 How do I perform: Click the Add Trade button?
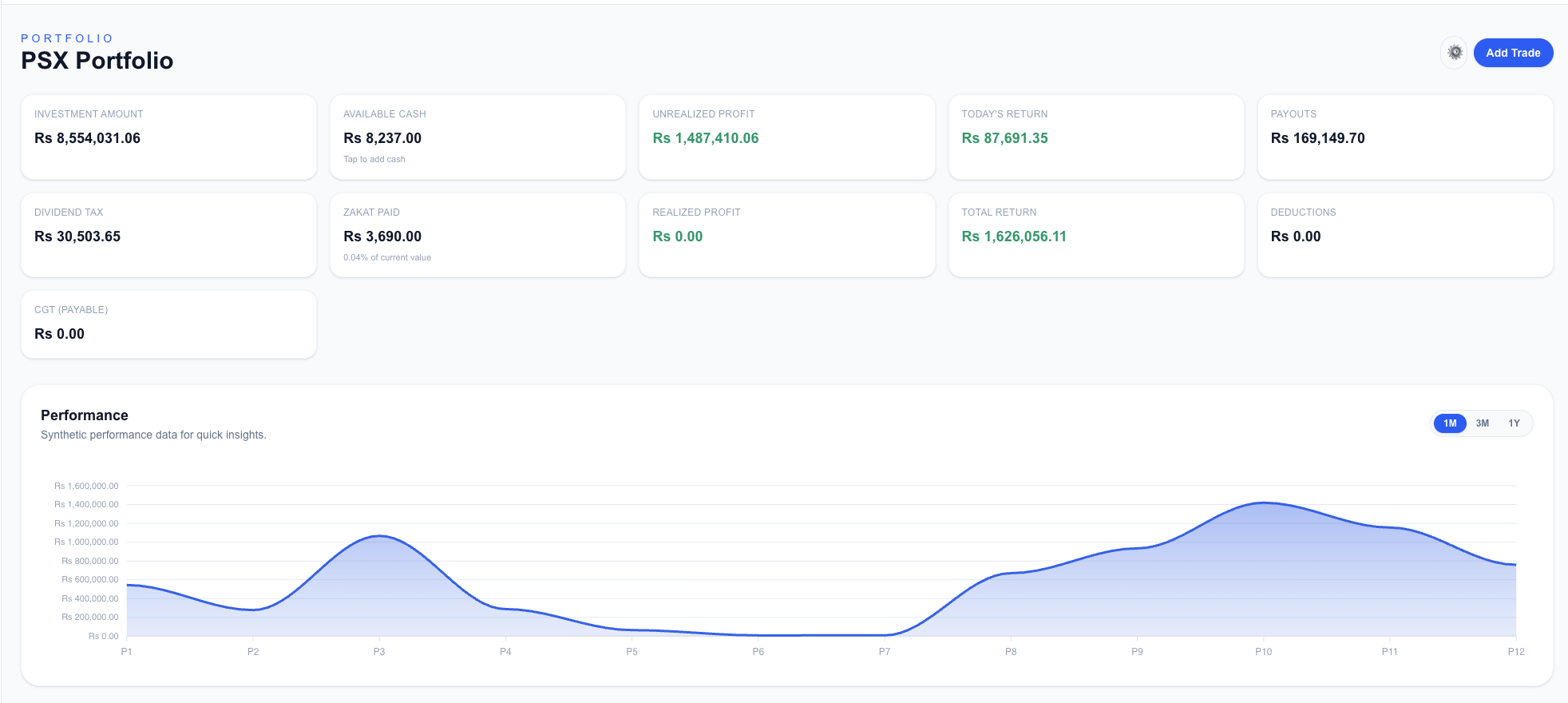click(1512, 53)
